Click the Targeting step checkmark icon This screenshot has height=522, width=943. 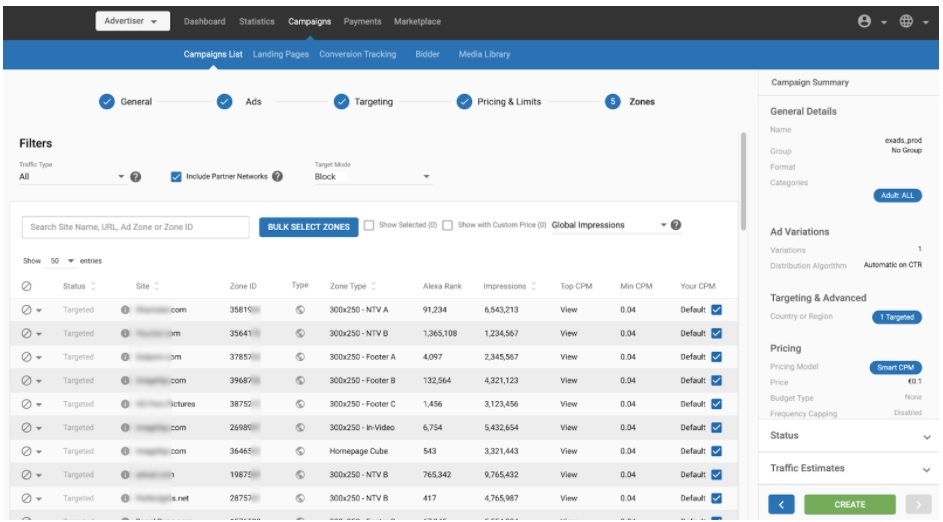pos(341,102)
